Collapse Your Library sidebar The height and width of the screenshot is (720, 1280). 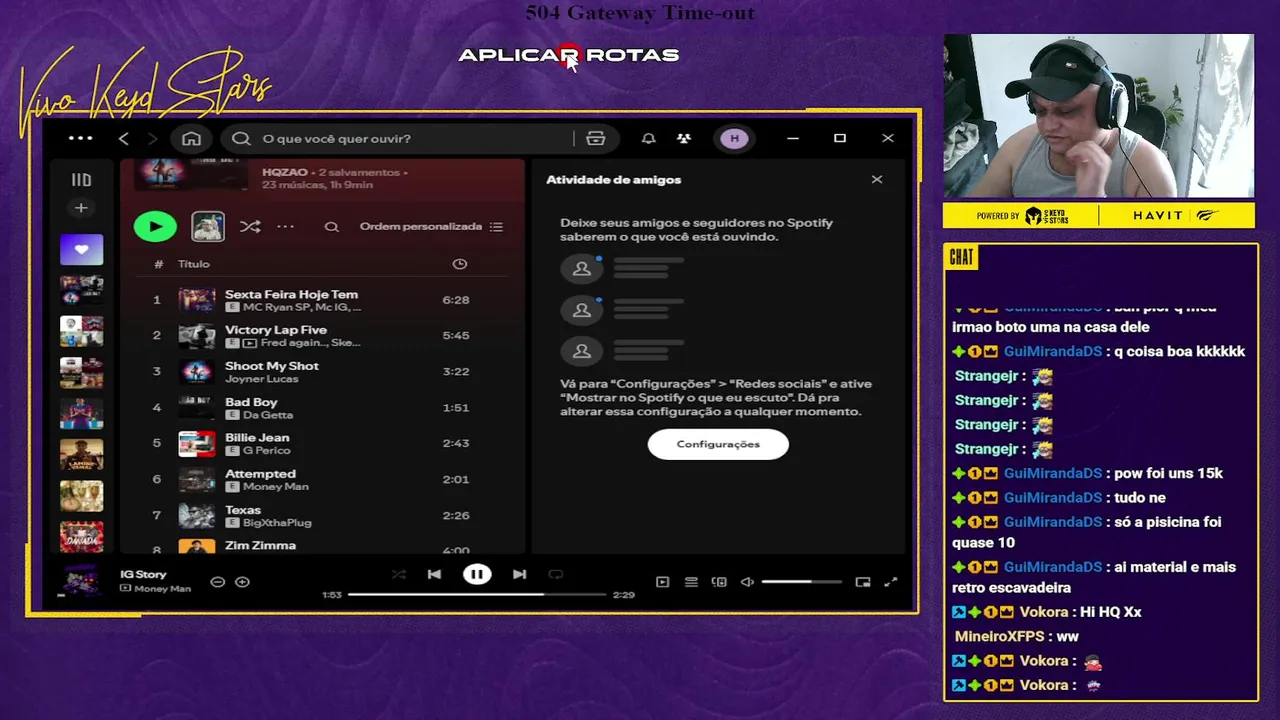point(81,180)
